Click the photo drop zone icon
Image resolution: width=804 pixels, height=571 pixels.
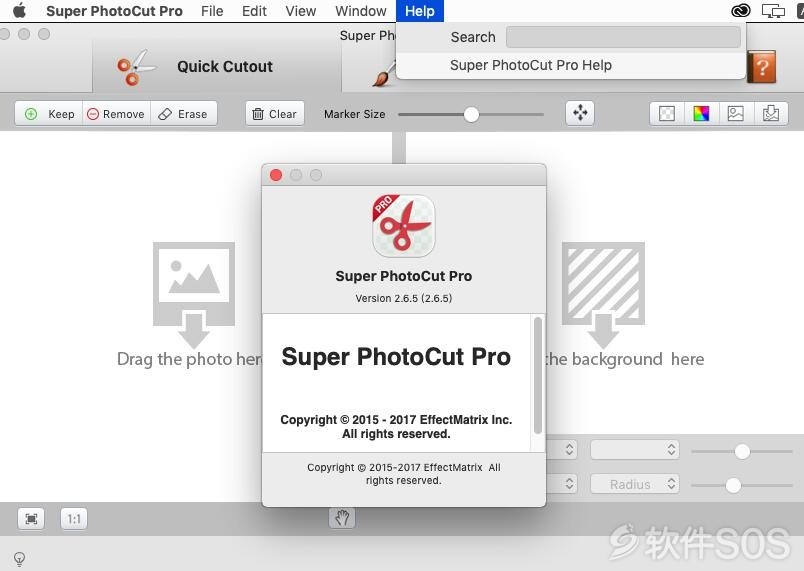tap(194, 295)
